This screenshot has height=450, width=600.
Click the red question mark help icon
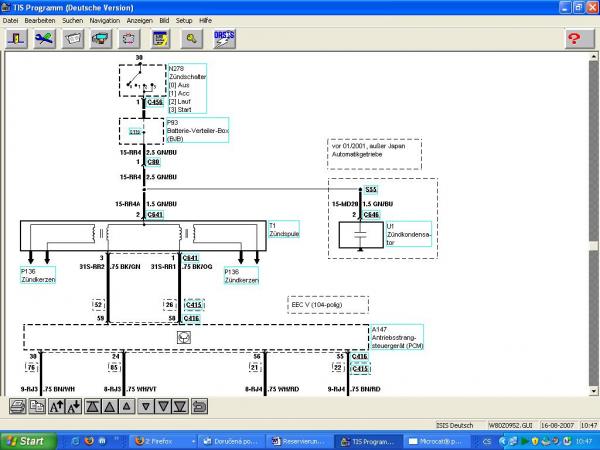pos(574,38)
